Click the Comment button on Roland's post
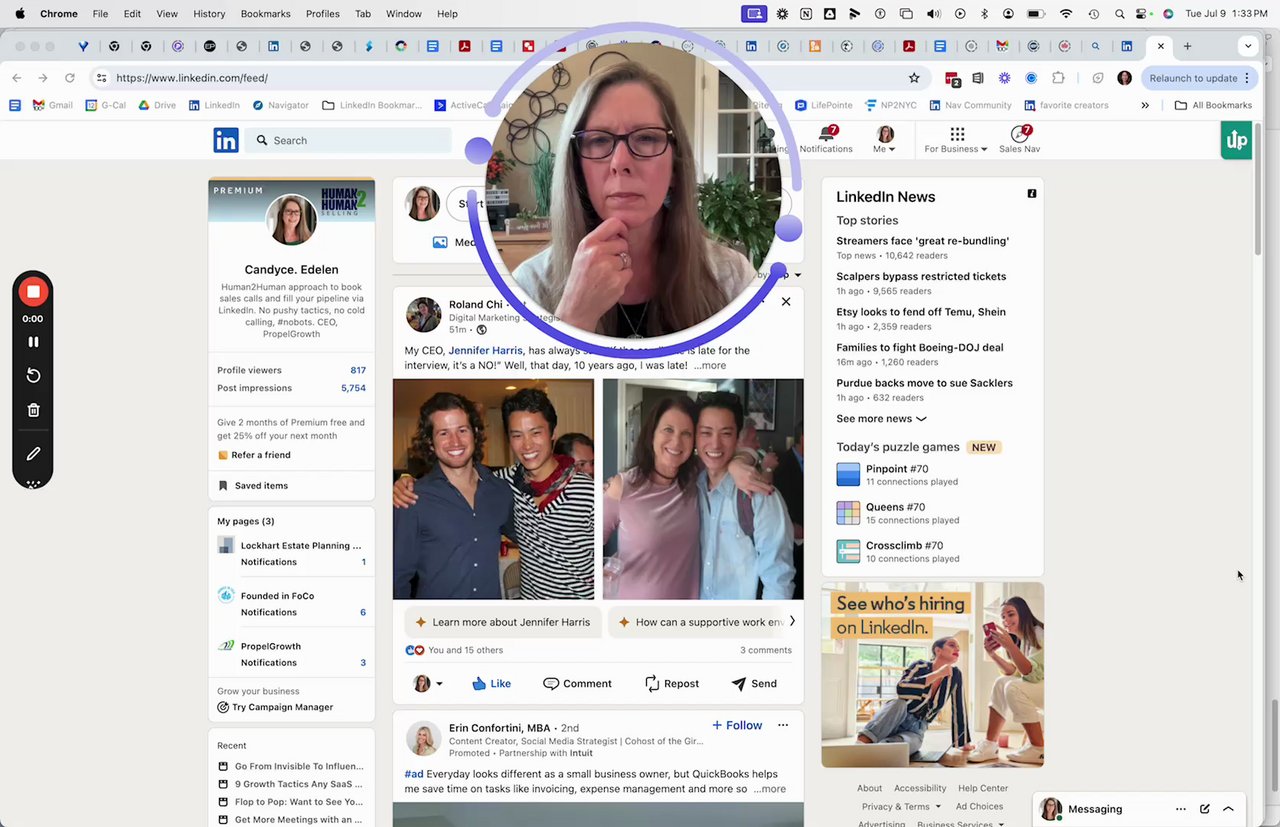1280x827 pixels. tap(577, 684)
